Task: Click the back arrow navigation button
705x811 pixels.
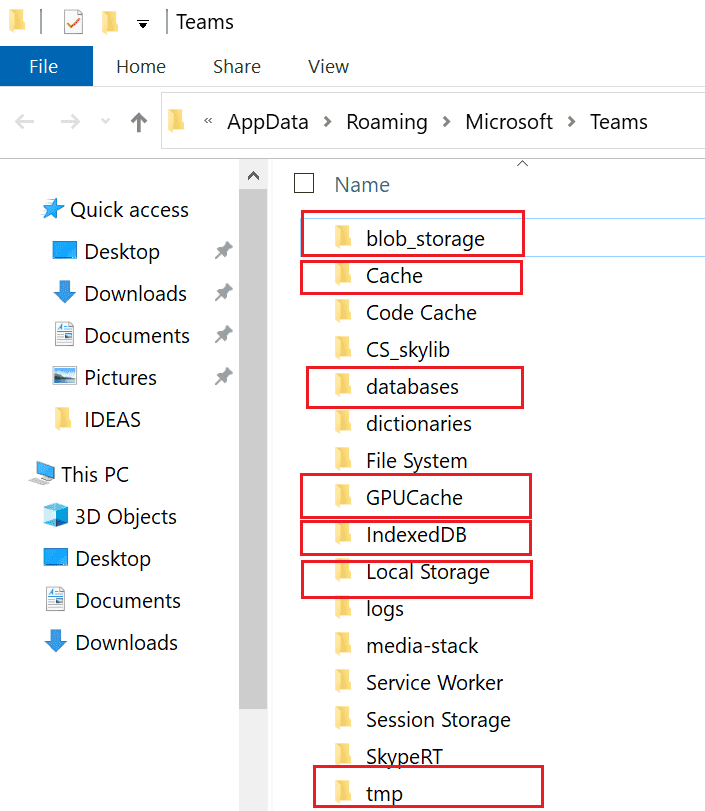Action: point(25,122)
